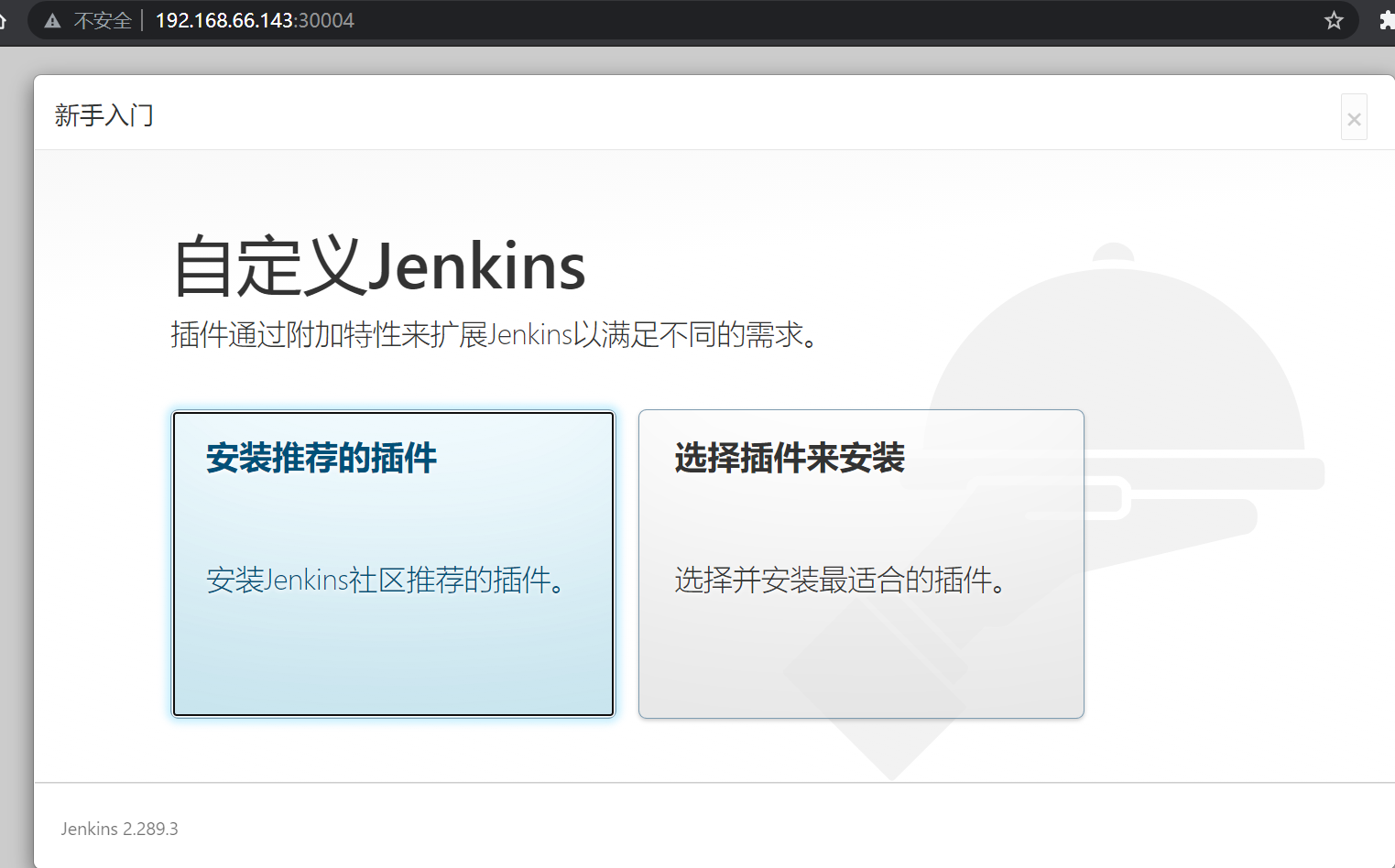The image size is (1395, 868).
Task: Click the install suggested plugins card
Action: pyautogui.click(x=393, y=564)
